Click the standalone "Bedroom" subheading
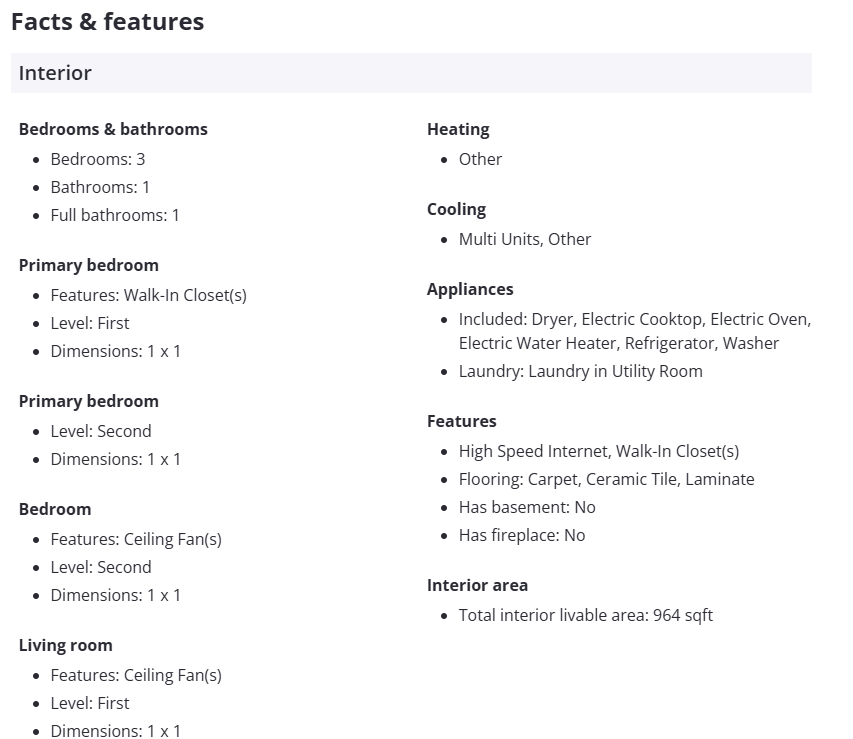This screenshot has height=739, width=853. pos(55,509)
